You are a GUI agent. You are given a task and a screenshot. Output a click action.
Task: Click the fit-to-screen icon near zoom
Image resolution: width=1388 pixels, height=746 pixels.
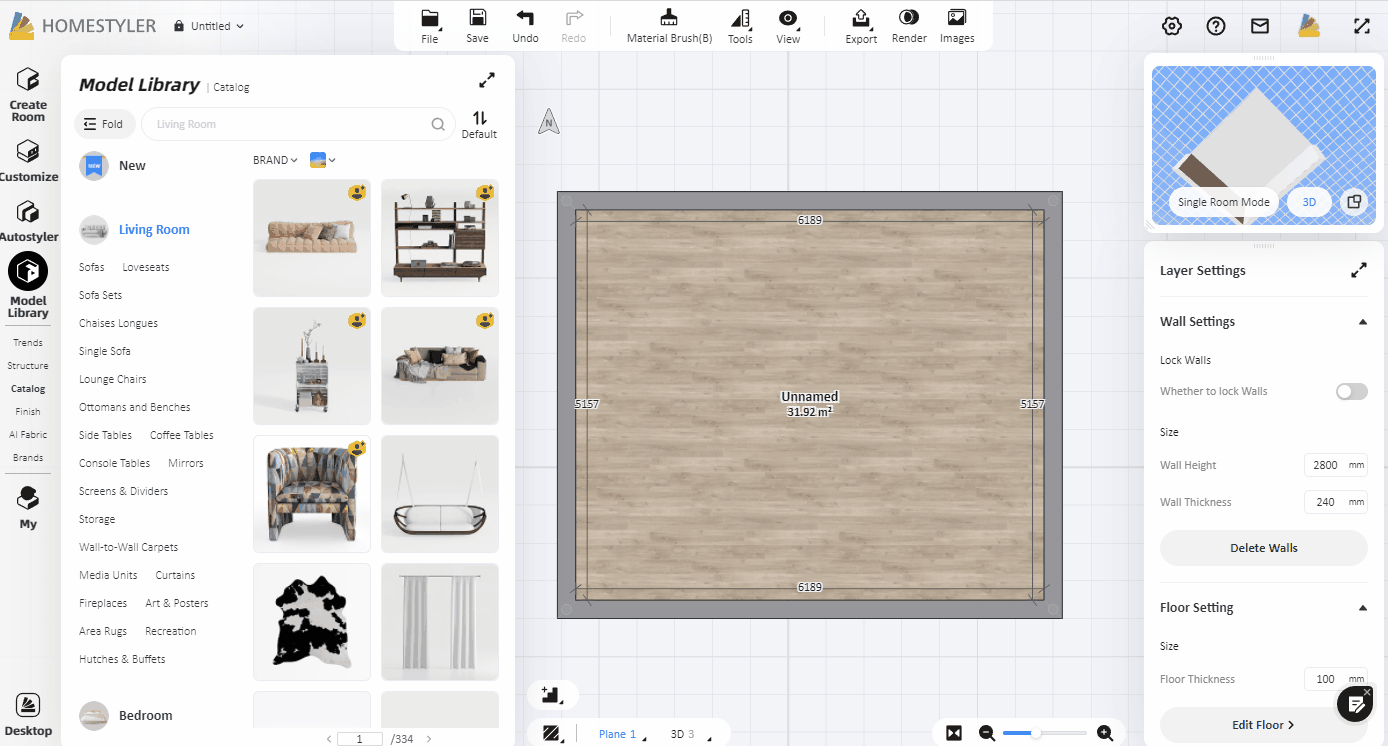954,733
